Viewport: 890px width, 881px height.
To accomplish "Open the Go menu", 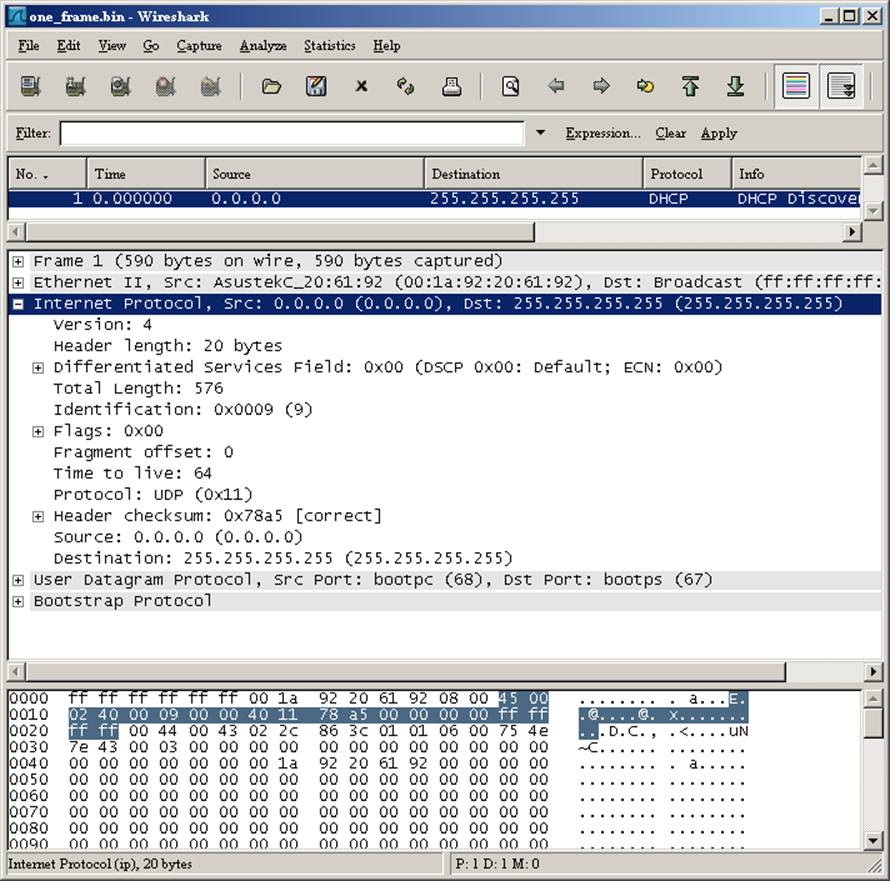I will pyautogui.click(x=150, y=45).
